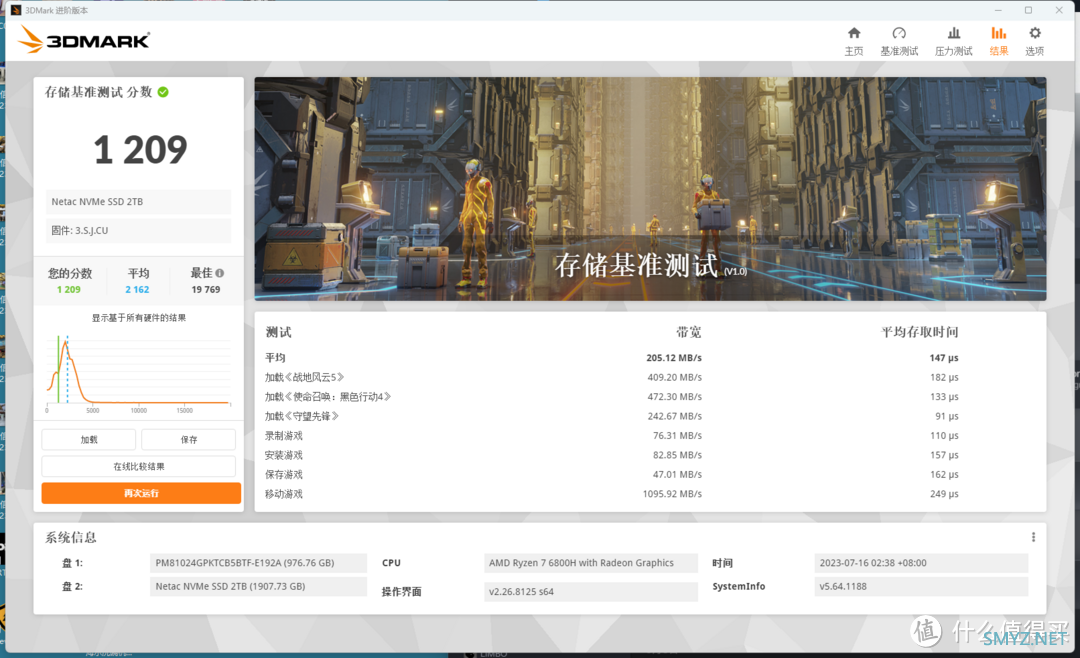Click the SystemInfo v5.64.1188 field
1080x658 pixels.
pyautogui.click(x=921, y=586)
